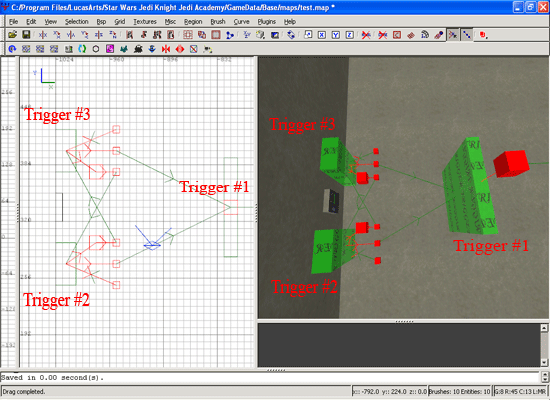Open the Curve menu

coord(241,22)
